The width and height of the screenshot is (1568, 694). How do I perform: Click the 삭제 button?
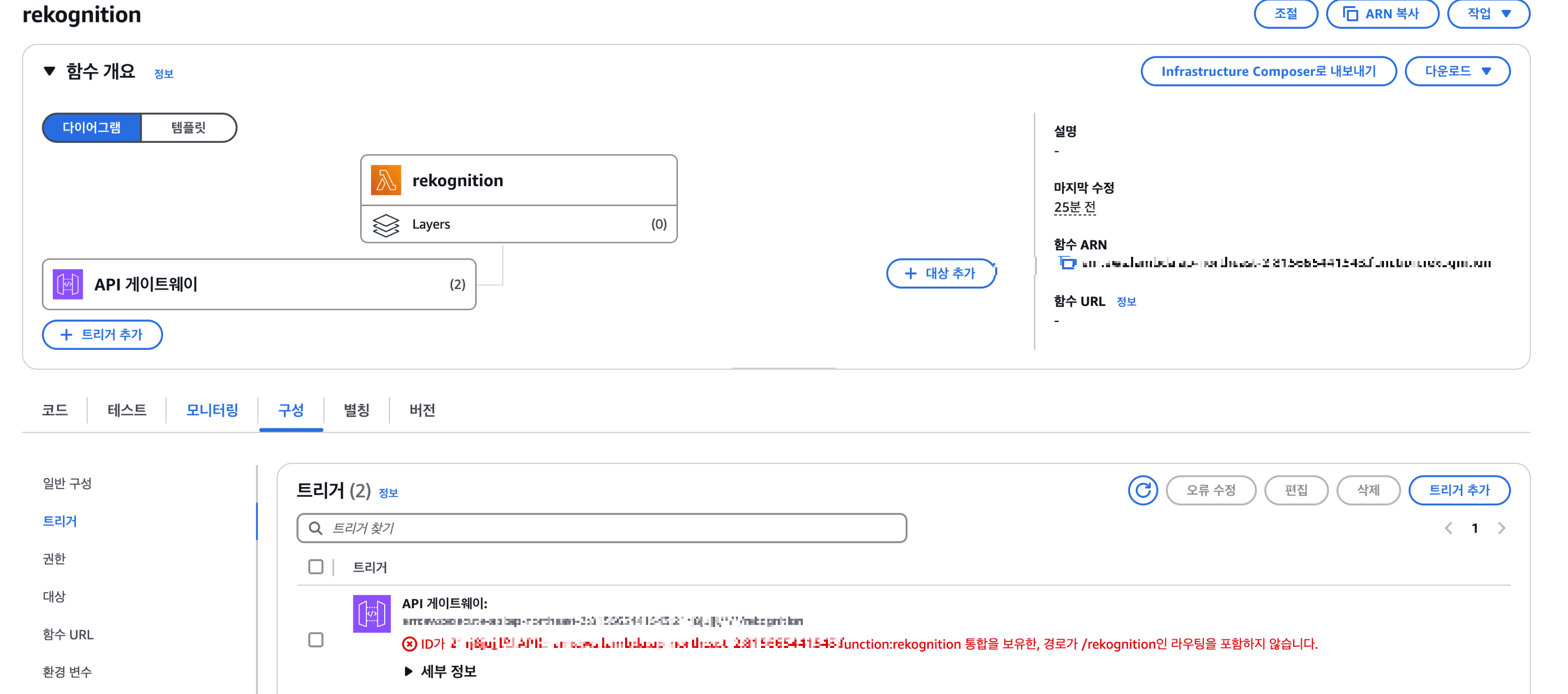point(1368,490)
